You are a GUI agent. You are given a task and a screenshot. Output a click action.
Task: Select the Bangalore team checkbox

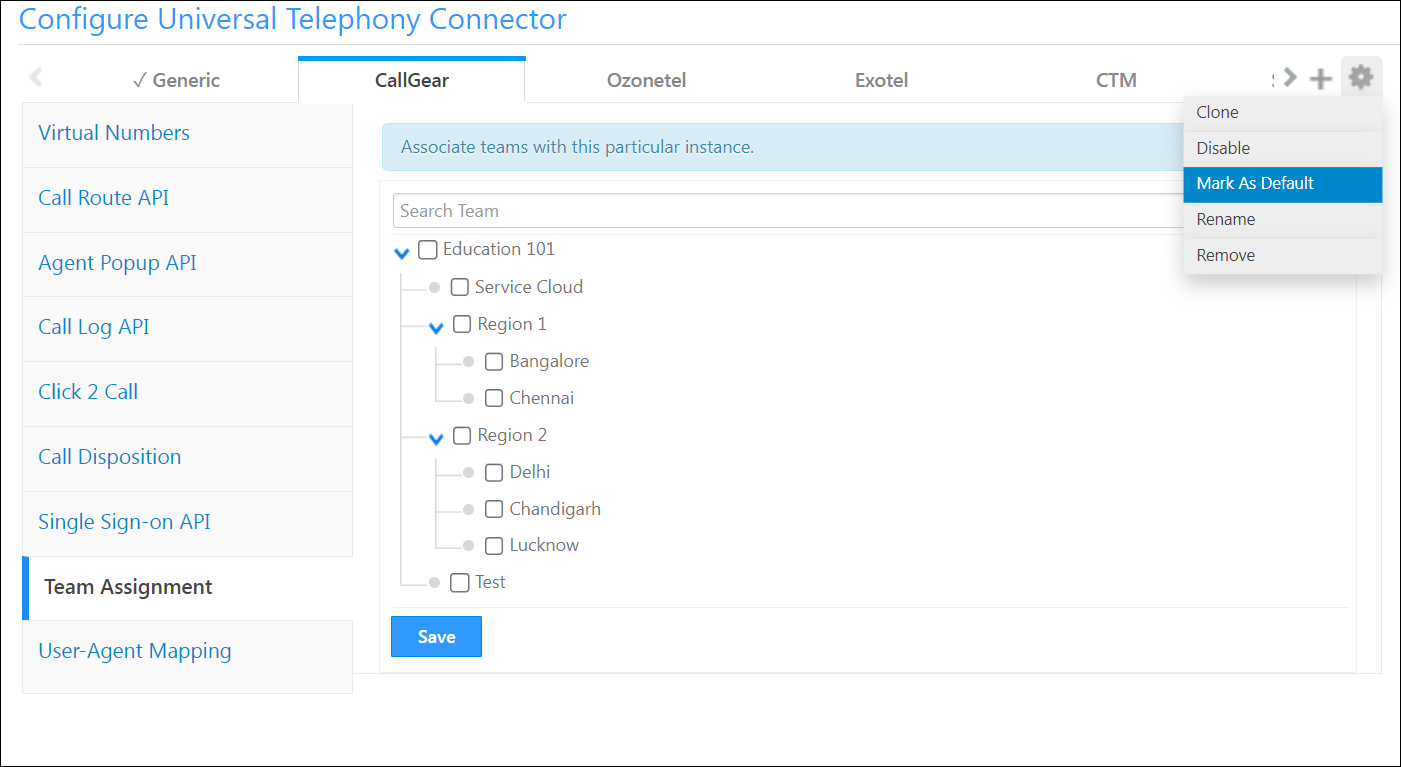tap(494, 361)
